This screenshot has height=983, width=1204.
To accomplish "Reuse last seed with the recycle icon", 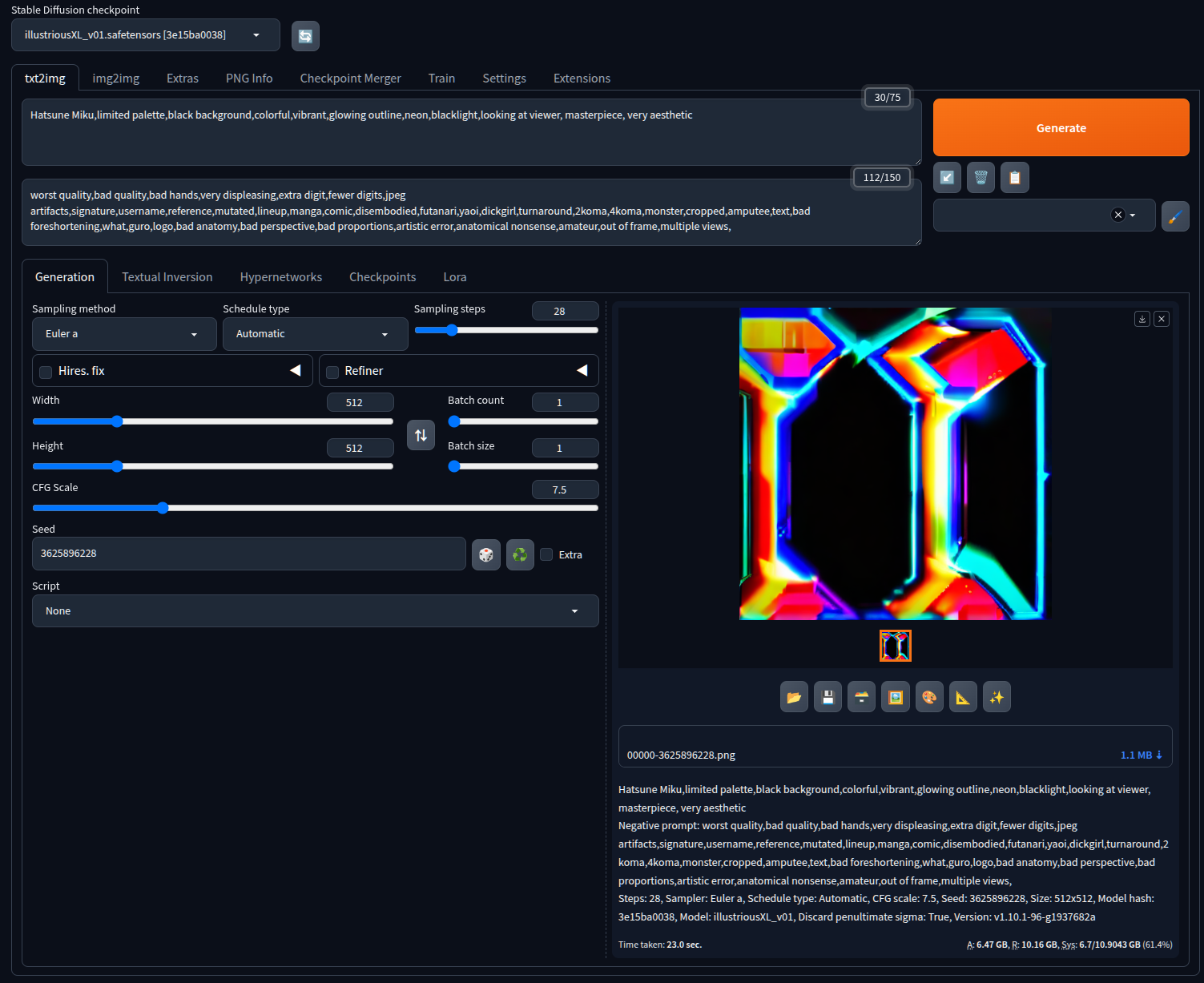I will pyautogui.click(x=520, y=554).
